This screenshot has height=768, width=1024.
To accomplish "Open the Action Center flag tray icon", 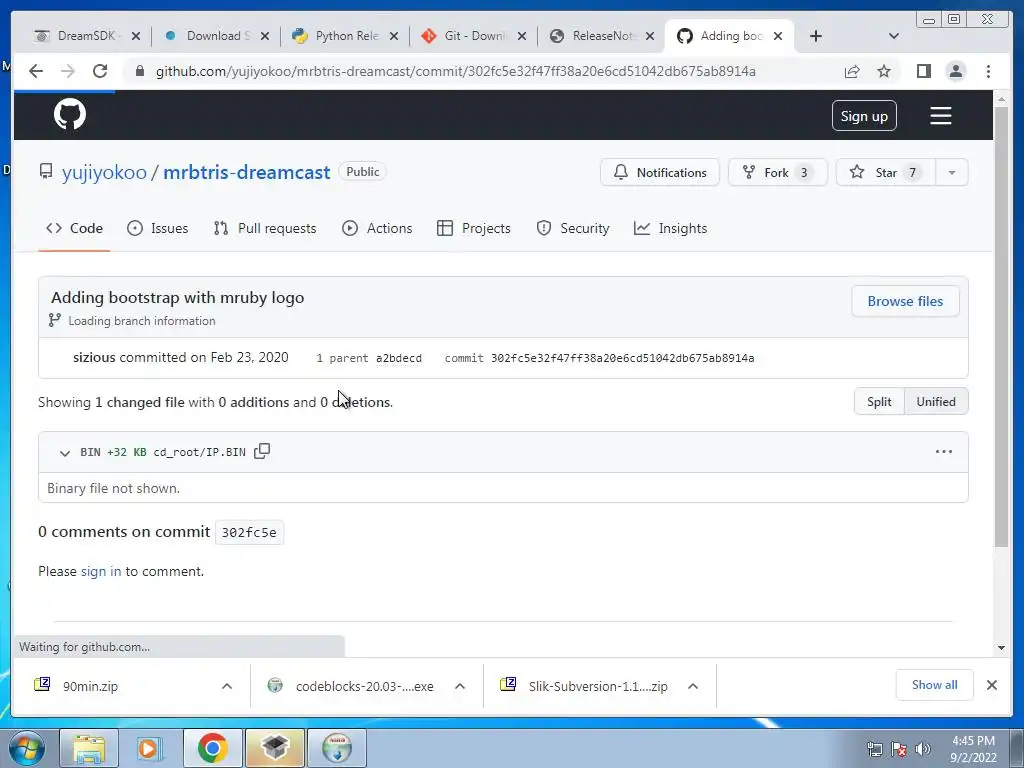I will tap(899, 749).
